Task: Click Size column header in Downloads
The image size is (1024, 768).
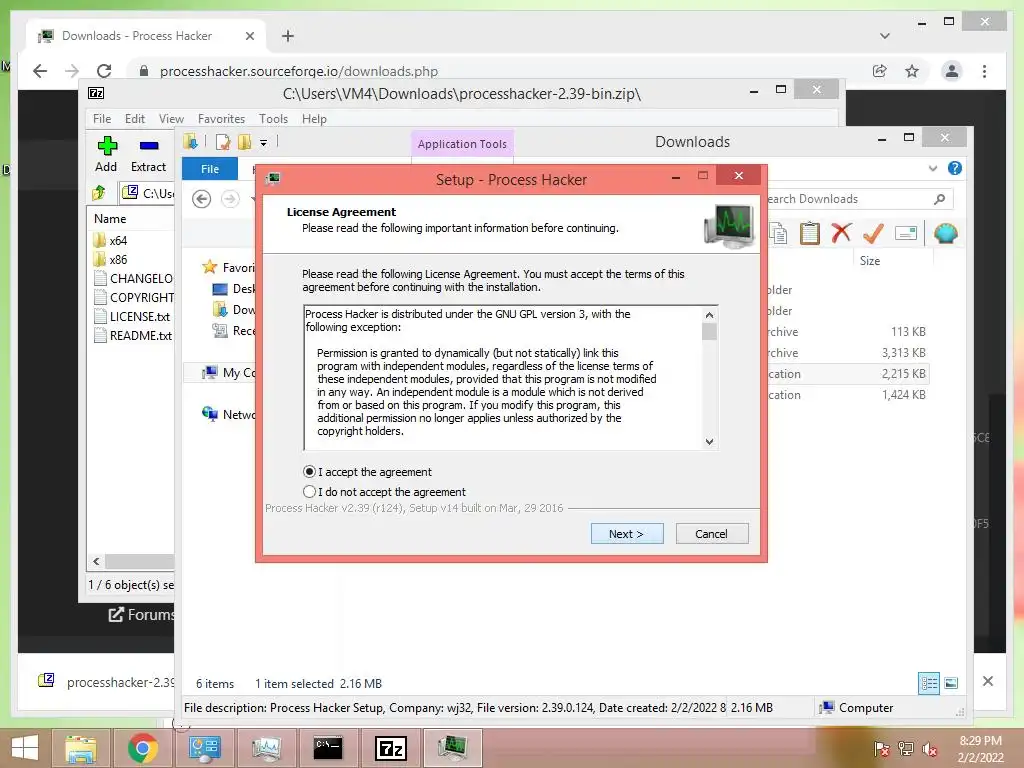Action: click(x=870, y=261)
